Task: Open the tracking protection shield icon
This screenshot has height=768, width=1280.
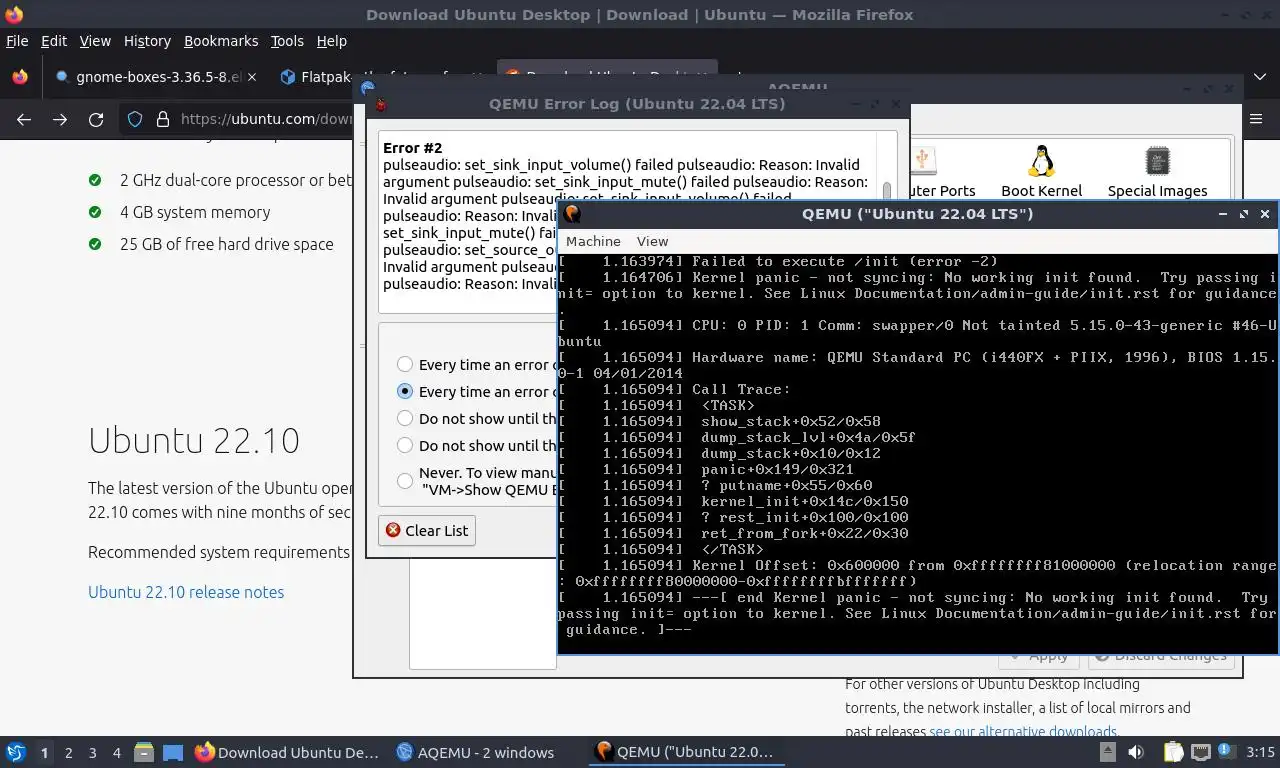Action: 135,119
